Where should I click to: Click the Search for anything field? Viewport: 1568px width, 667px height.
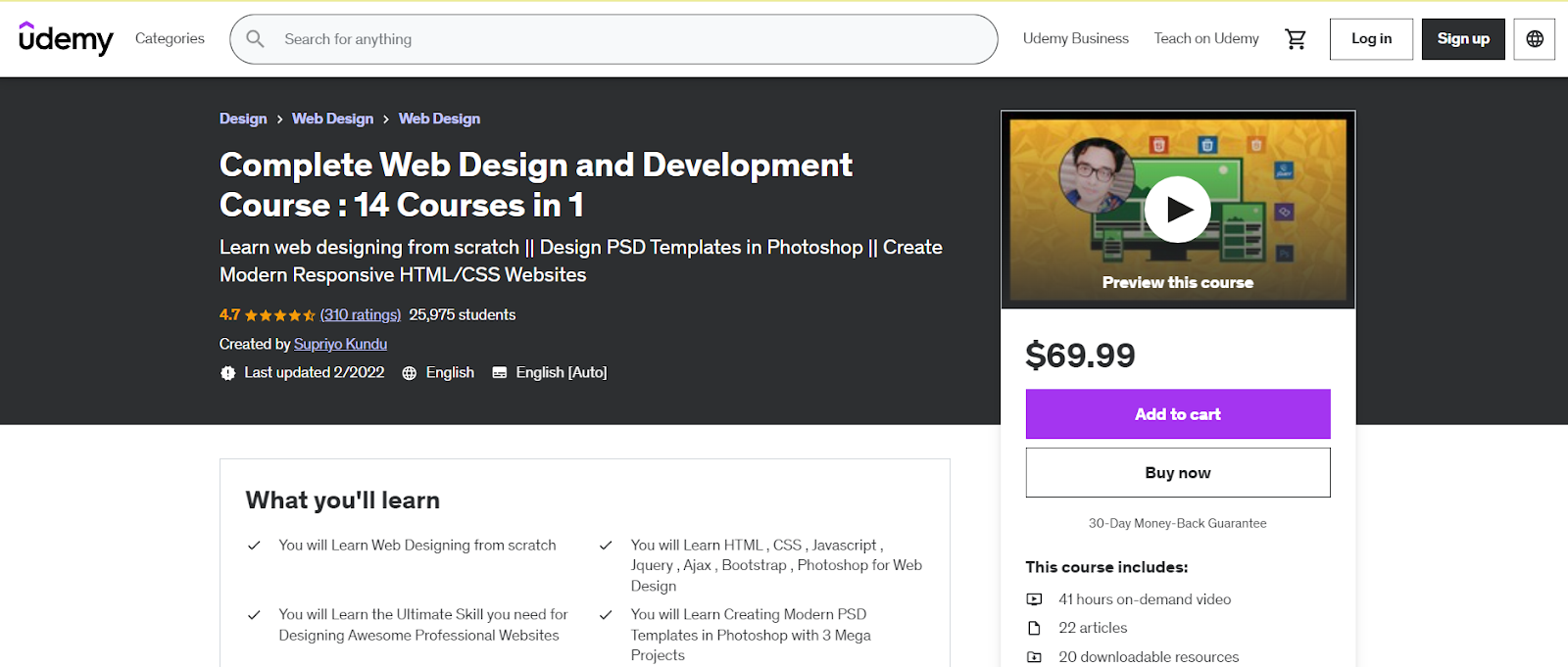click(x=627, y=39)
